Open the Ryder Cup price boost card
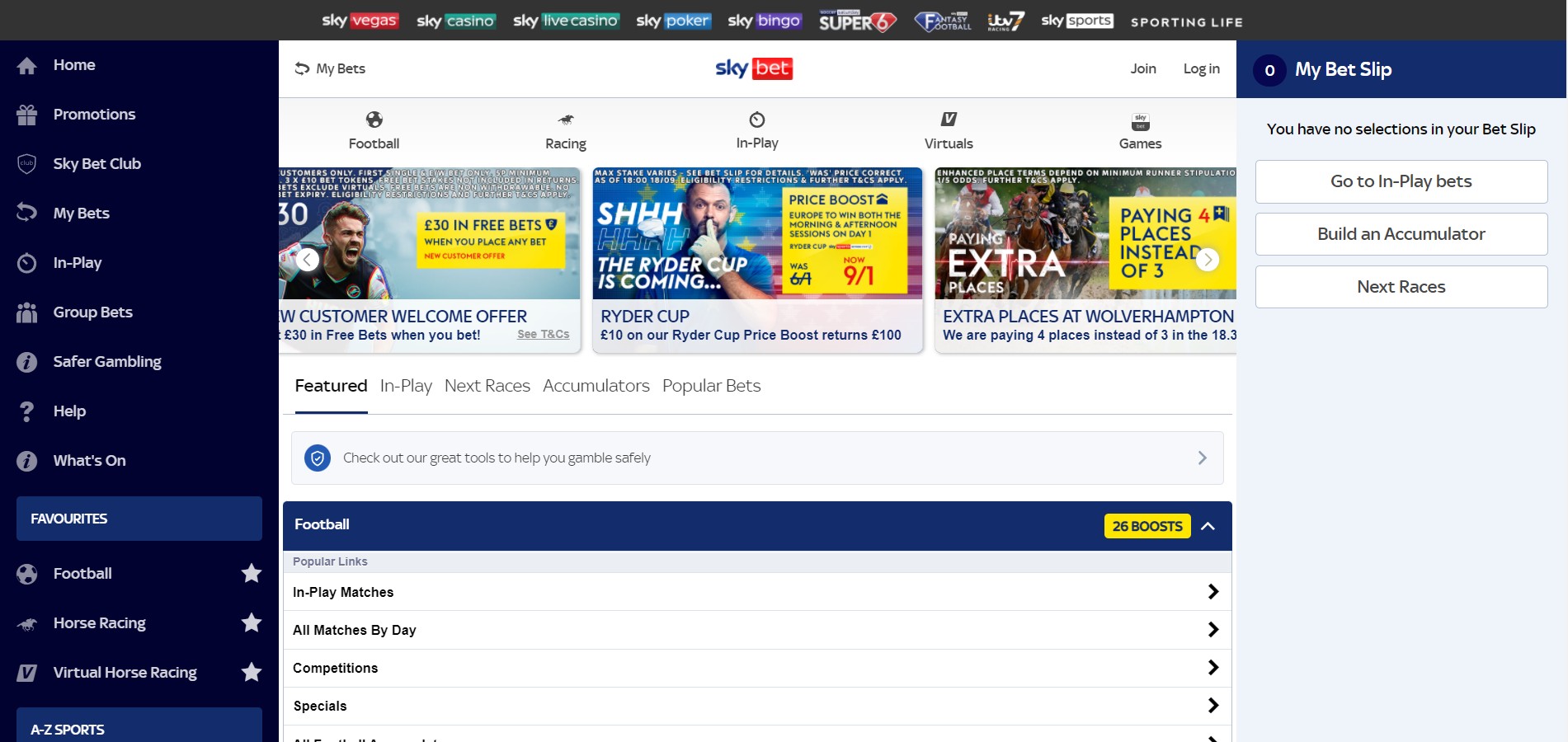This screenshot has height=742, width=1568. point(757,261)
